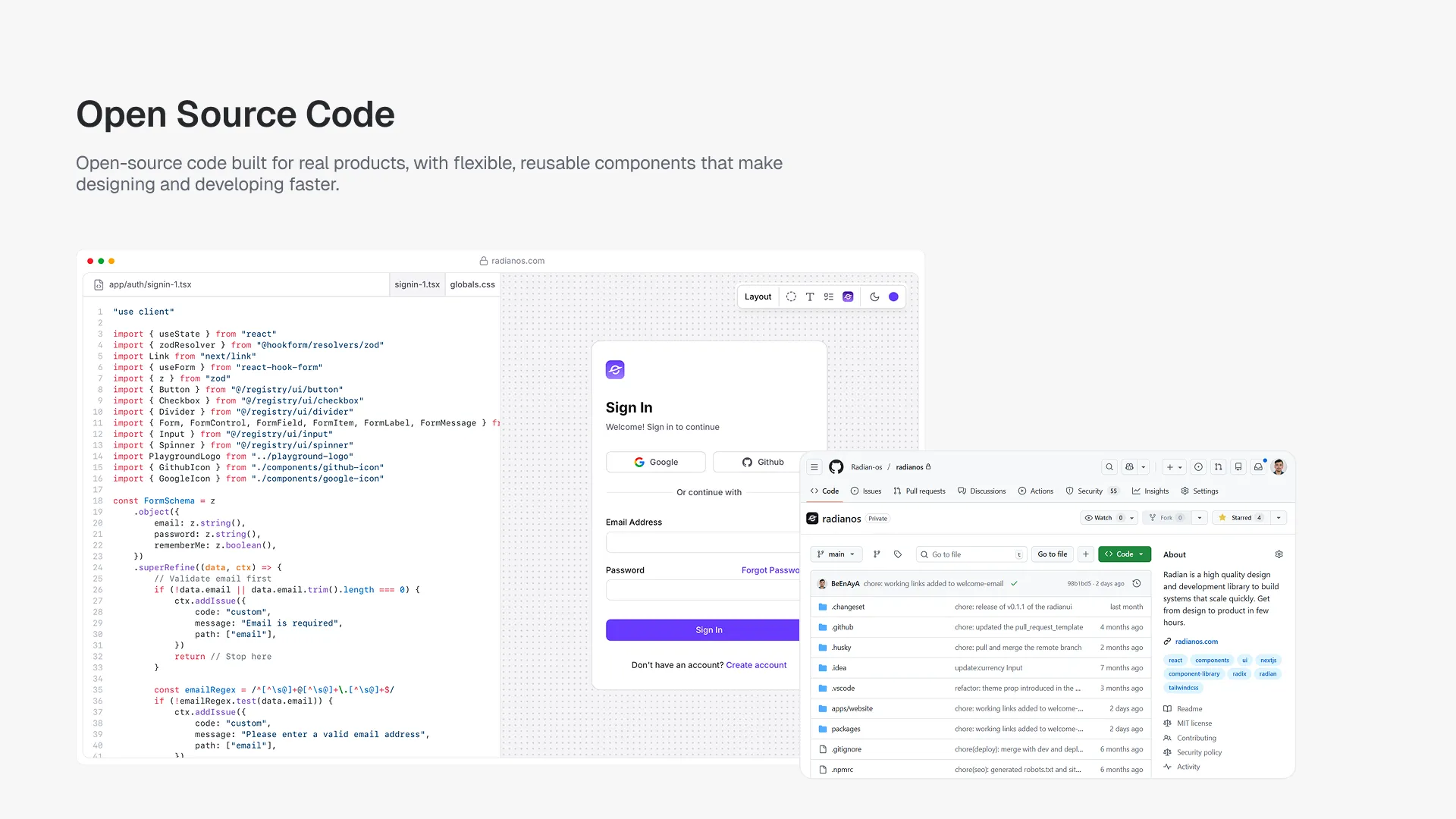
Task: Click the Copilot icon in GitHub header
Action: coord(1129,467)
